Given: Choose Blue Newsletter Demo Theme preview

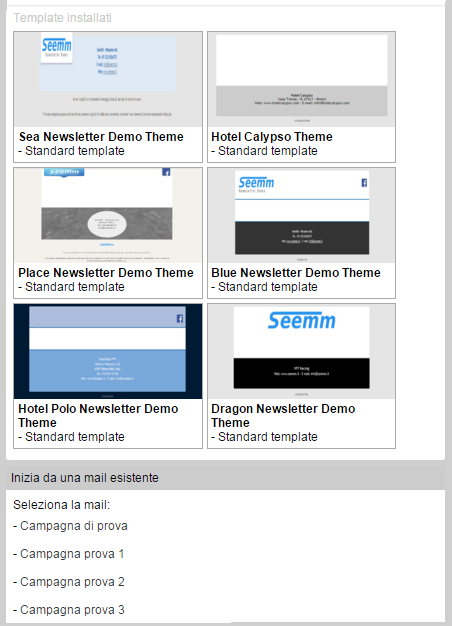Looking at the screenshot, I should coord(301,215).
